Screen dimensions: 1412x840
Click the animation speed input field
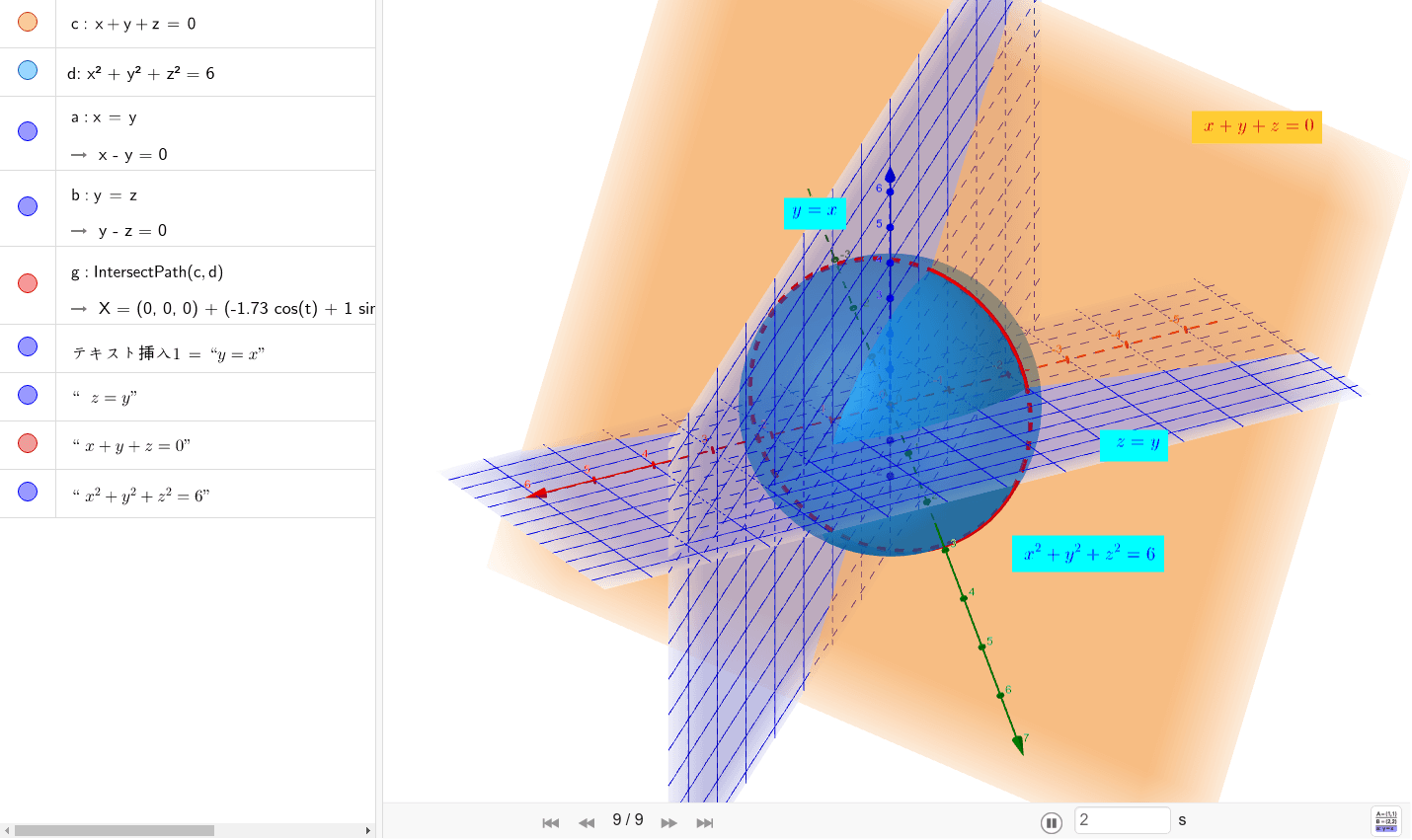1122,820
